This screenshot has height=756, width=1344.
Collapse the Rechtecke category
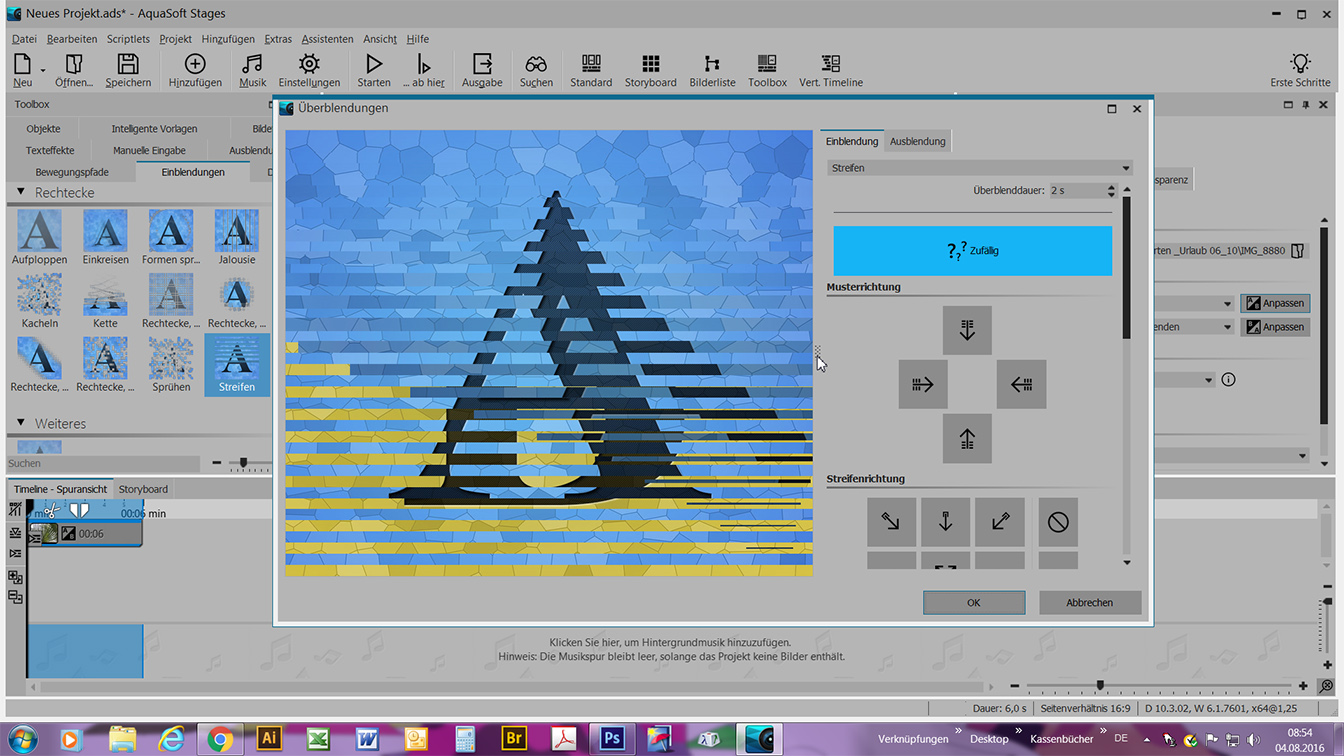[20, 192]
